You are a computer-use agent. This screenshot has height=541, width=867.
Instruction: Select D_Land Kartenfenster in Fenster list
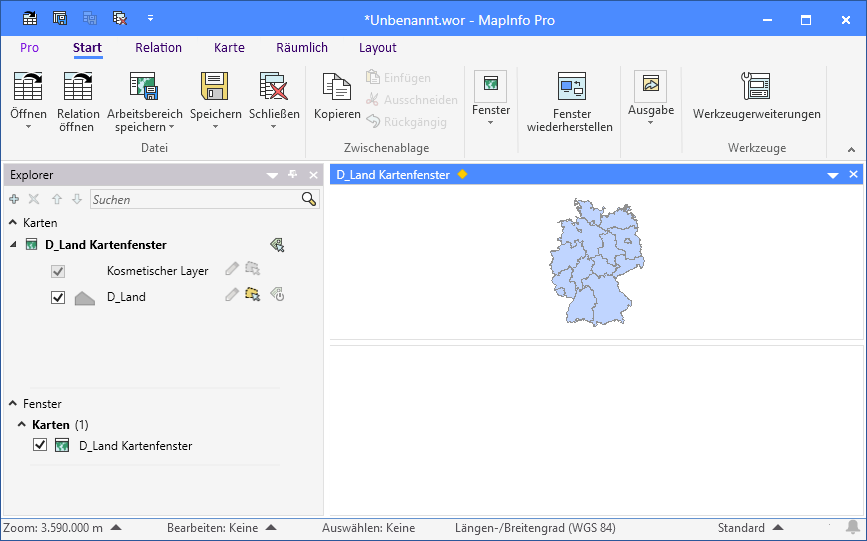click(135, 445)
